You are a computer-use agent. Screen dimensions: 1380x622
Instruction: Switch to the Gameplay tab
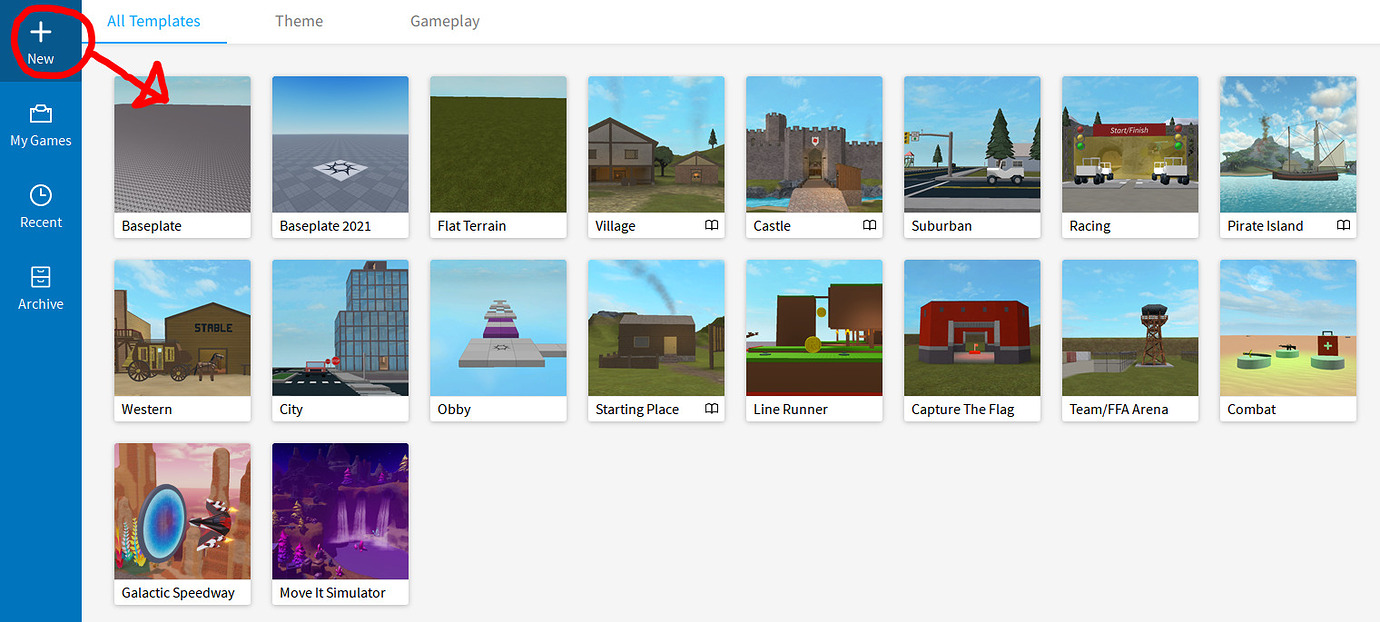(445, 20)
